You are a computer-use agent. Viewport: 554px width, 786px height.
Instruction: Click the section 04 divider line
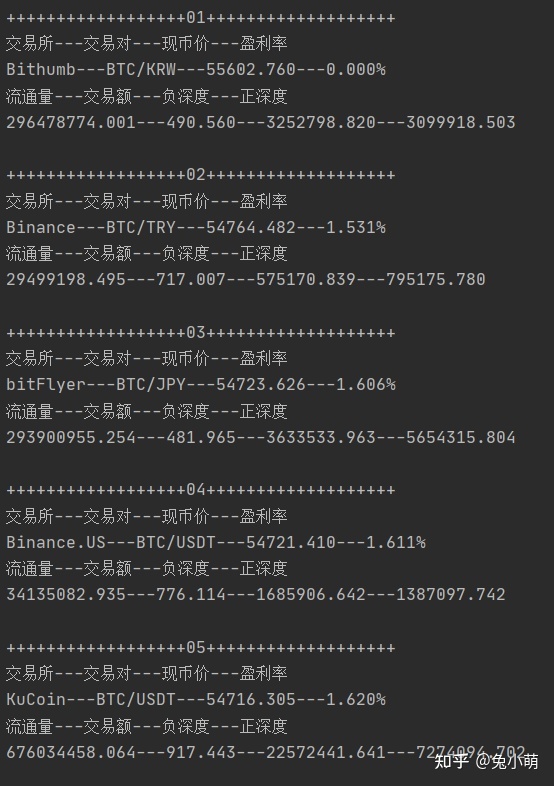(201, 489)
